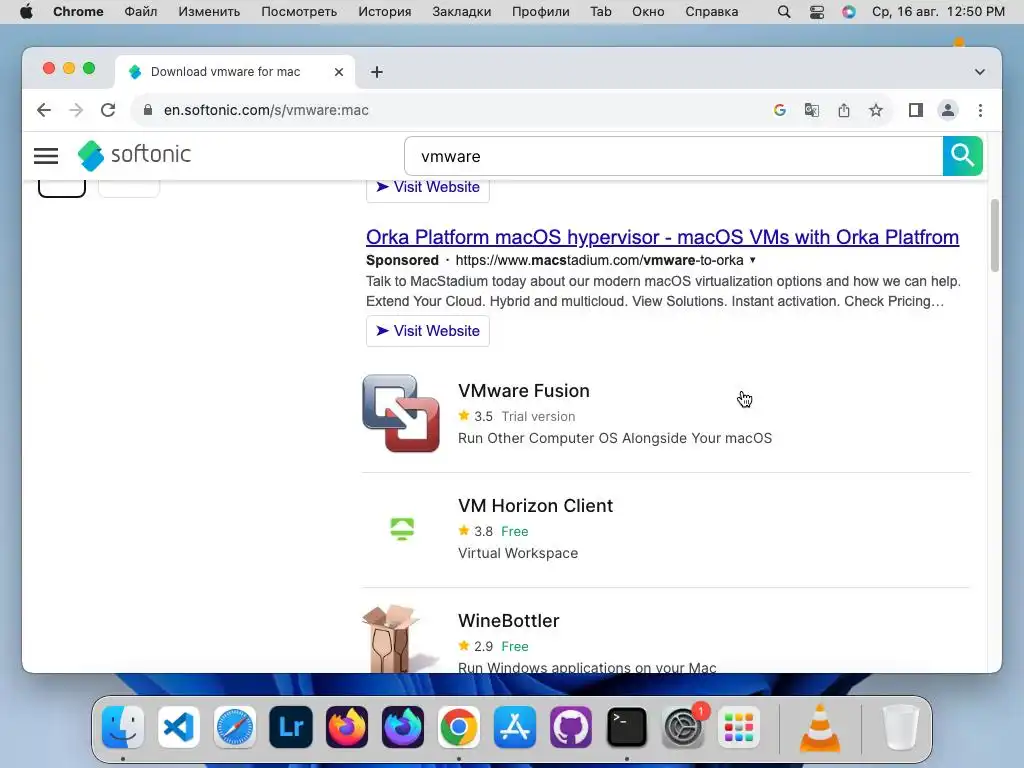
Task: Close the Download vmware for mac tab
Action: point(338,72)
